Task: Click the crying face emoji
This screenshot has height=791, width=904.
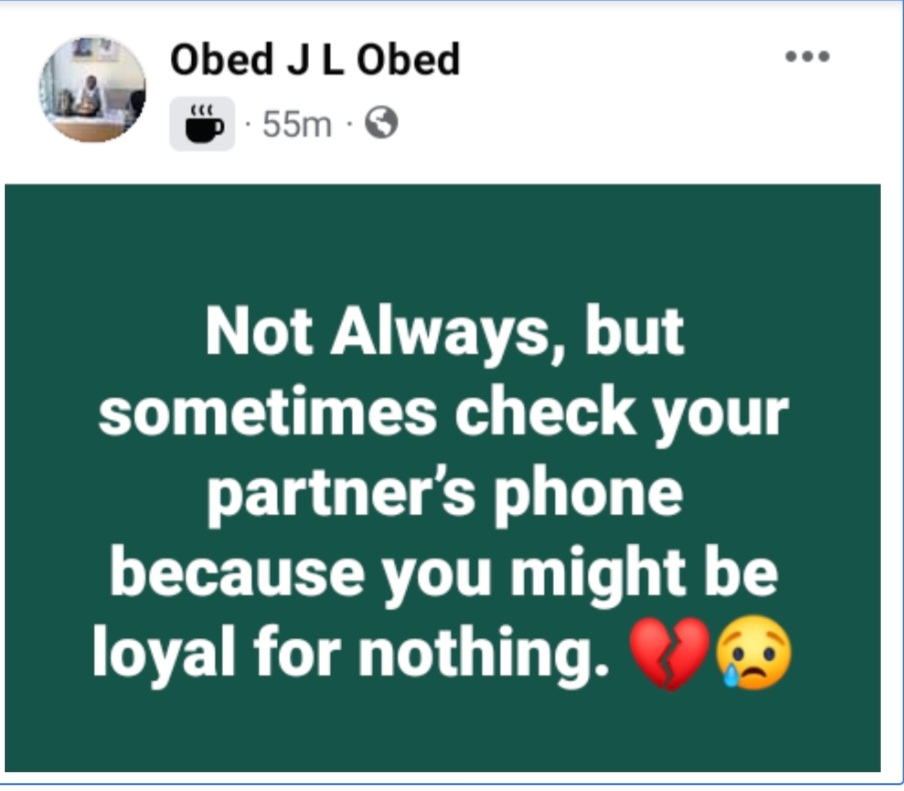Action: pyautogui.click(x=754, y=652)
